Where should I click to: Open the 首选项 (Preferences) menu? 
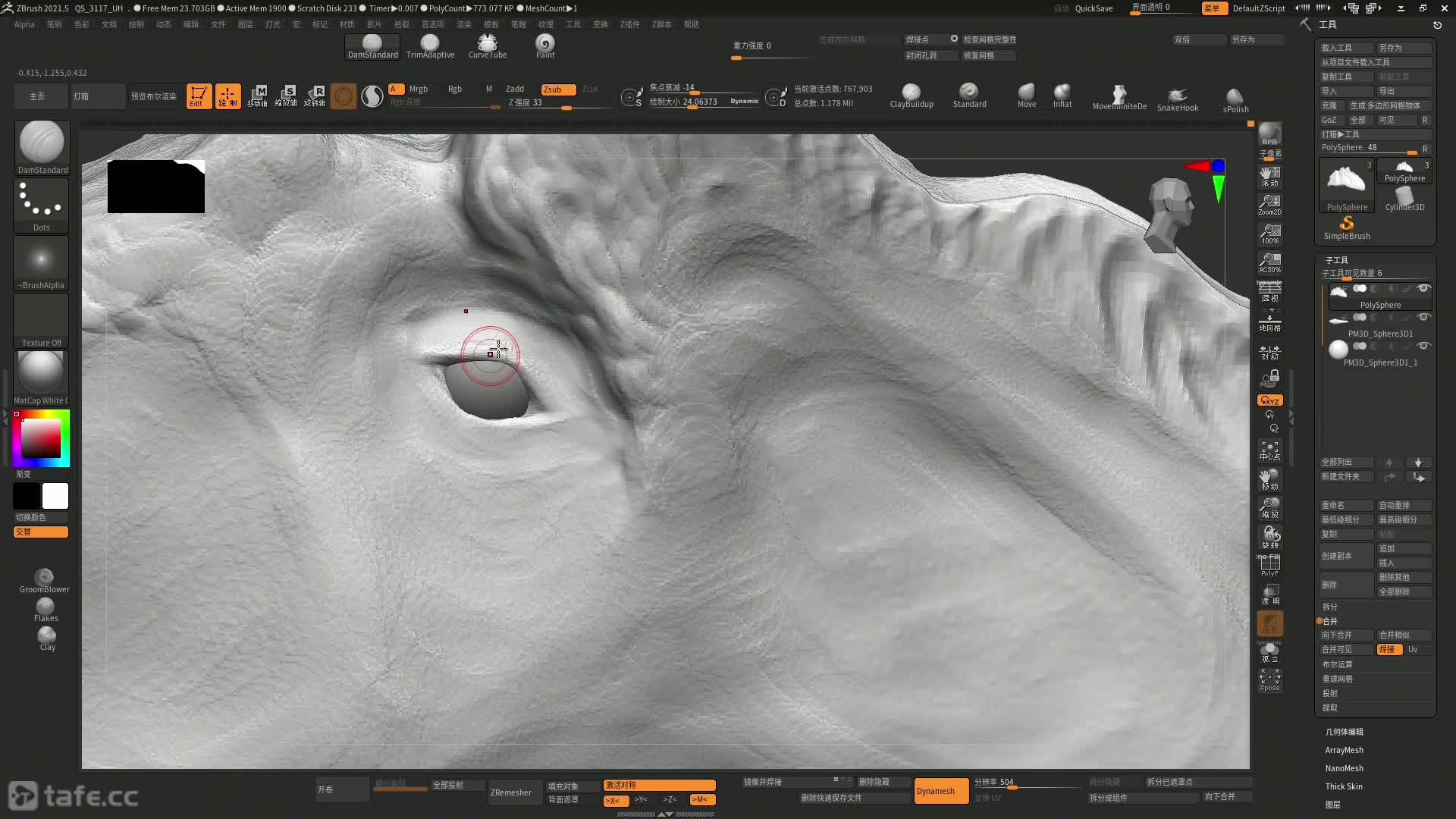pyautogui.click(x=433, y=24)
